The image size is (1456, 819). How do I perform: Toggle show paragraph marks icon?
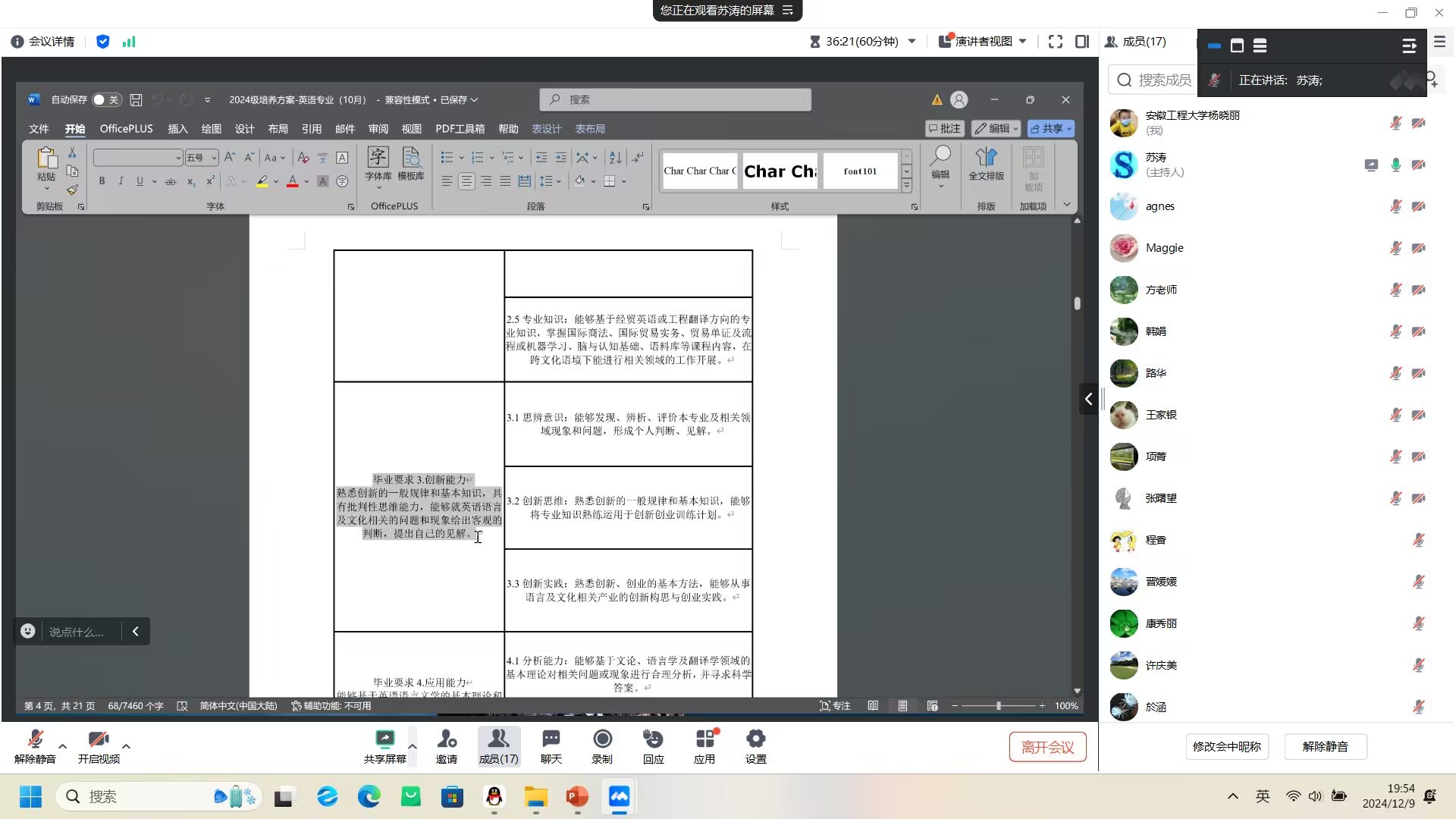(638, 158)
